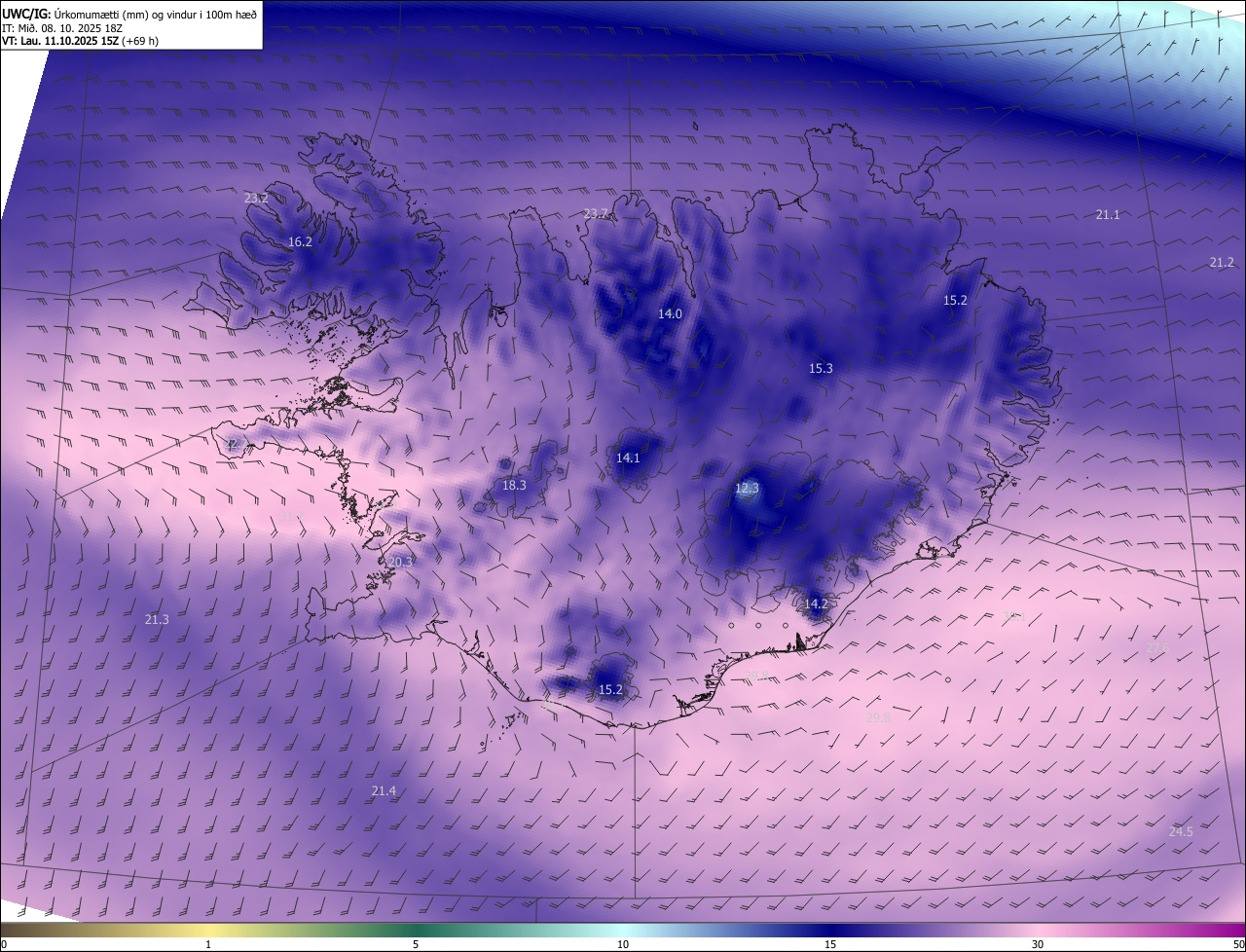Click the 18.3 value label
Viewport: 1246px width, 952px height.
[x=514, y=485]
